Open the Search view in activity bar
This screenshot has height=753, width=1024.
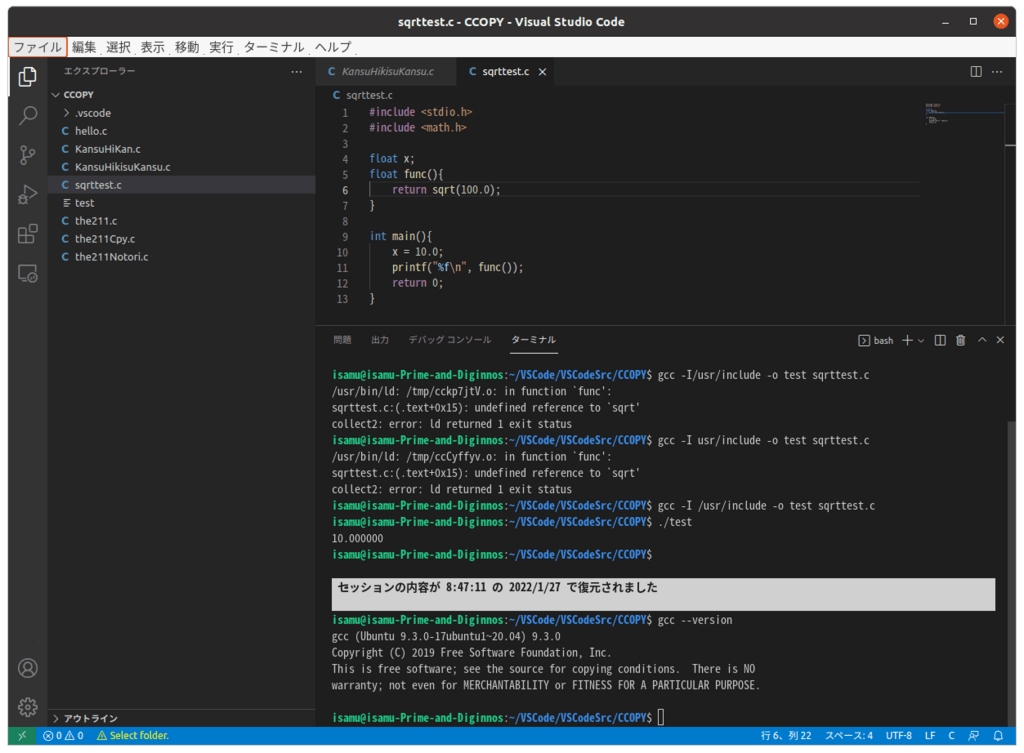pyautogui.click(x=27, y=116)
